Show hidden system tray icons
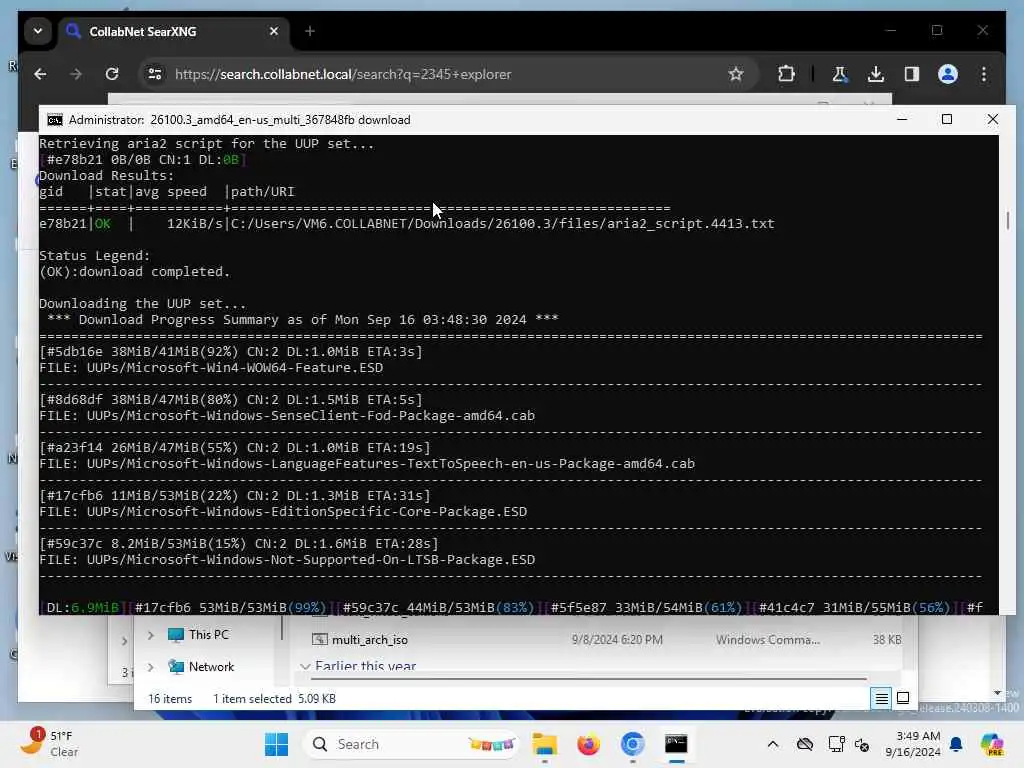 pos(773,744)
